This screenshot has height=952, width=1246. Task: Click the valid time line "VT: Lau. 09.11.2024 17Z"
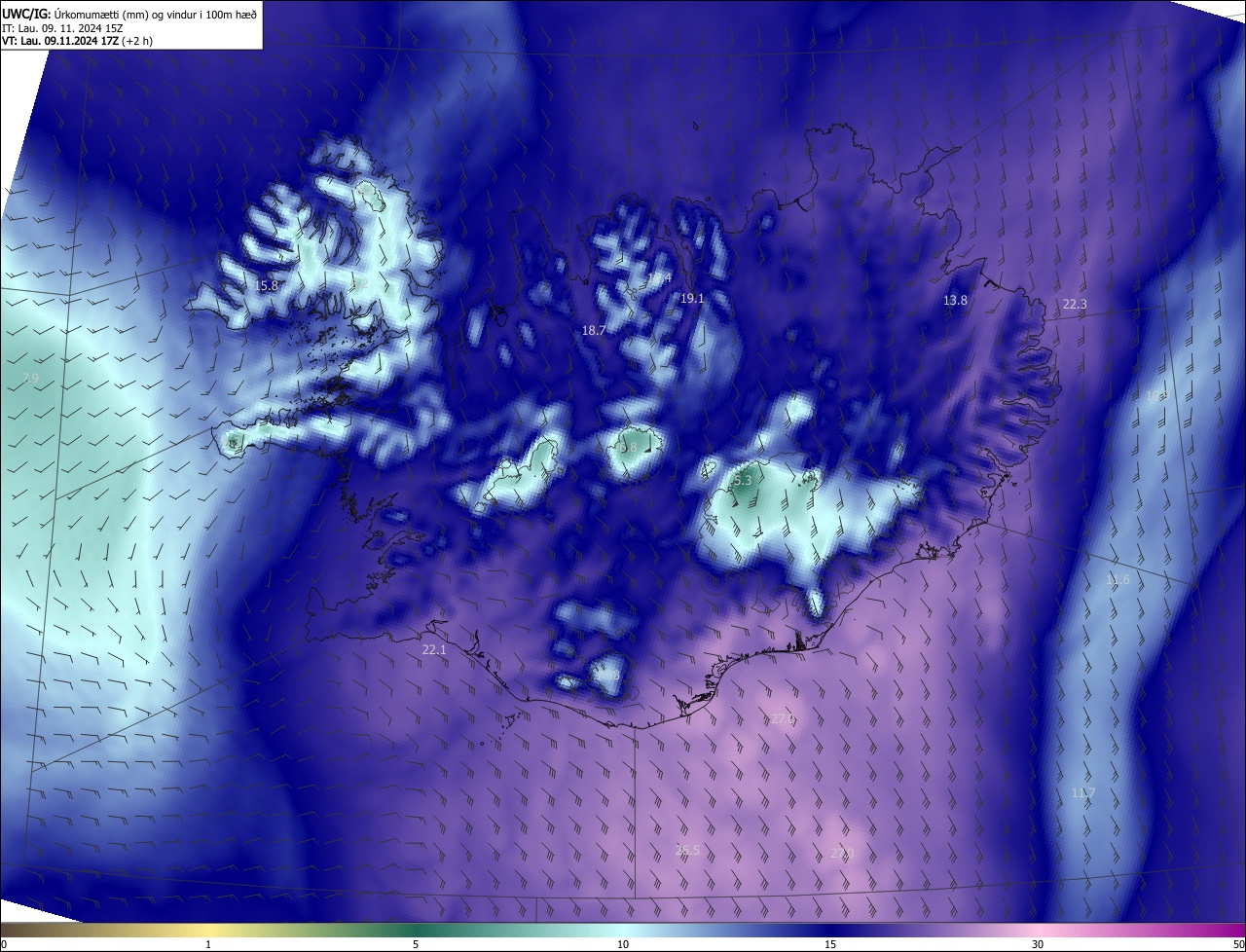(60, 41)
